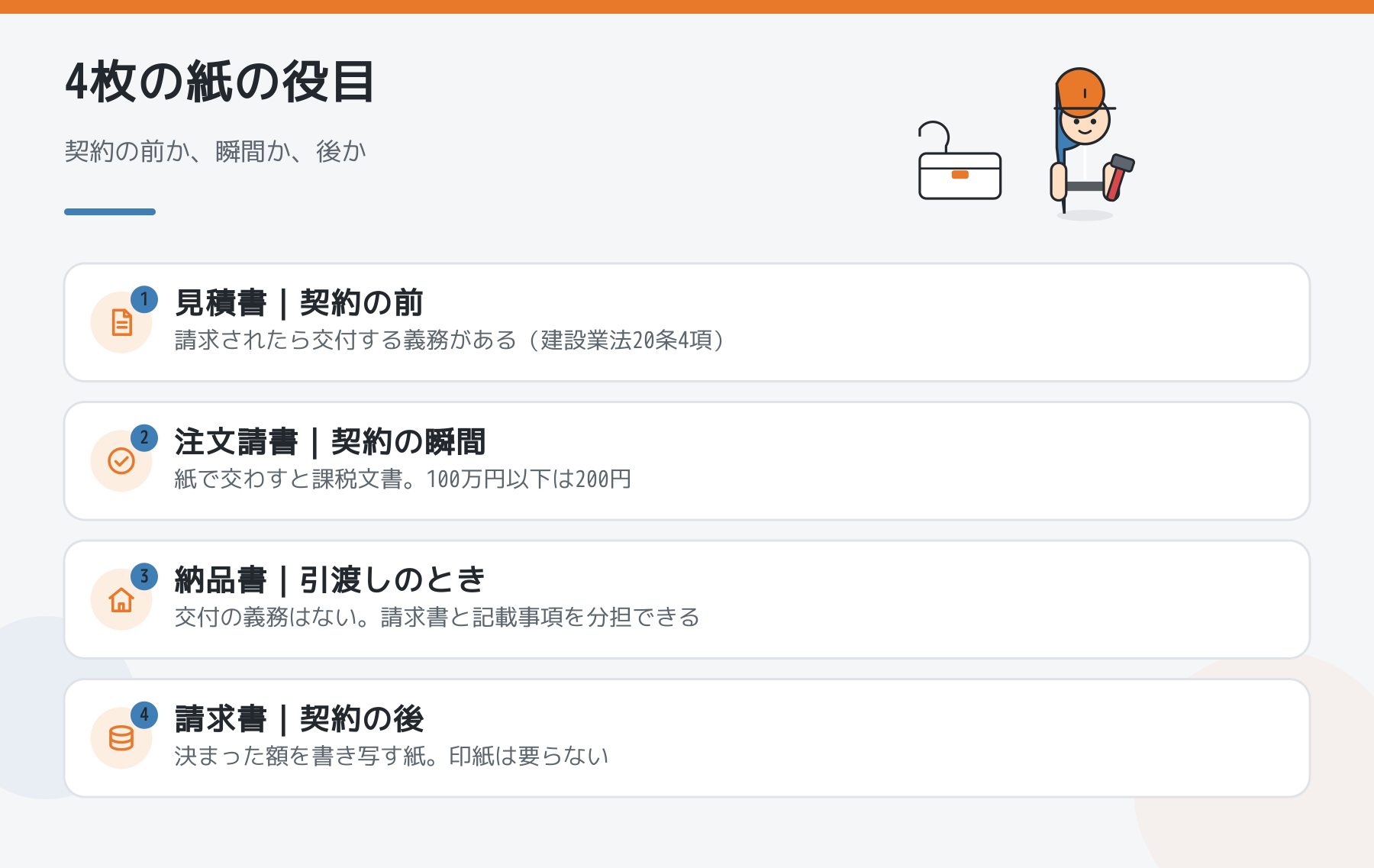Click the checkmark circle icon beside 注文請書
Image resolution: width=1374 pixels, height=868 pixels.
121,461
